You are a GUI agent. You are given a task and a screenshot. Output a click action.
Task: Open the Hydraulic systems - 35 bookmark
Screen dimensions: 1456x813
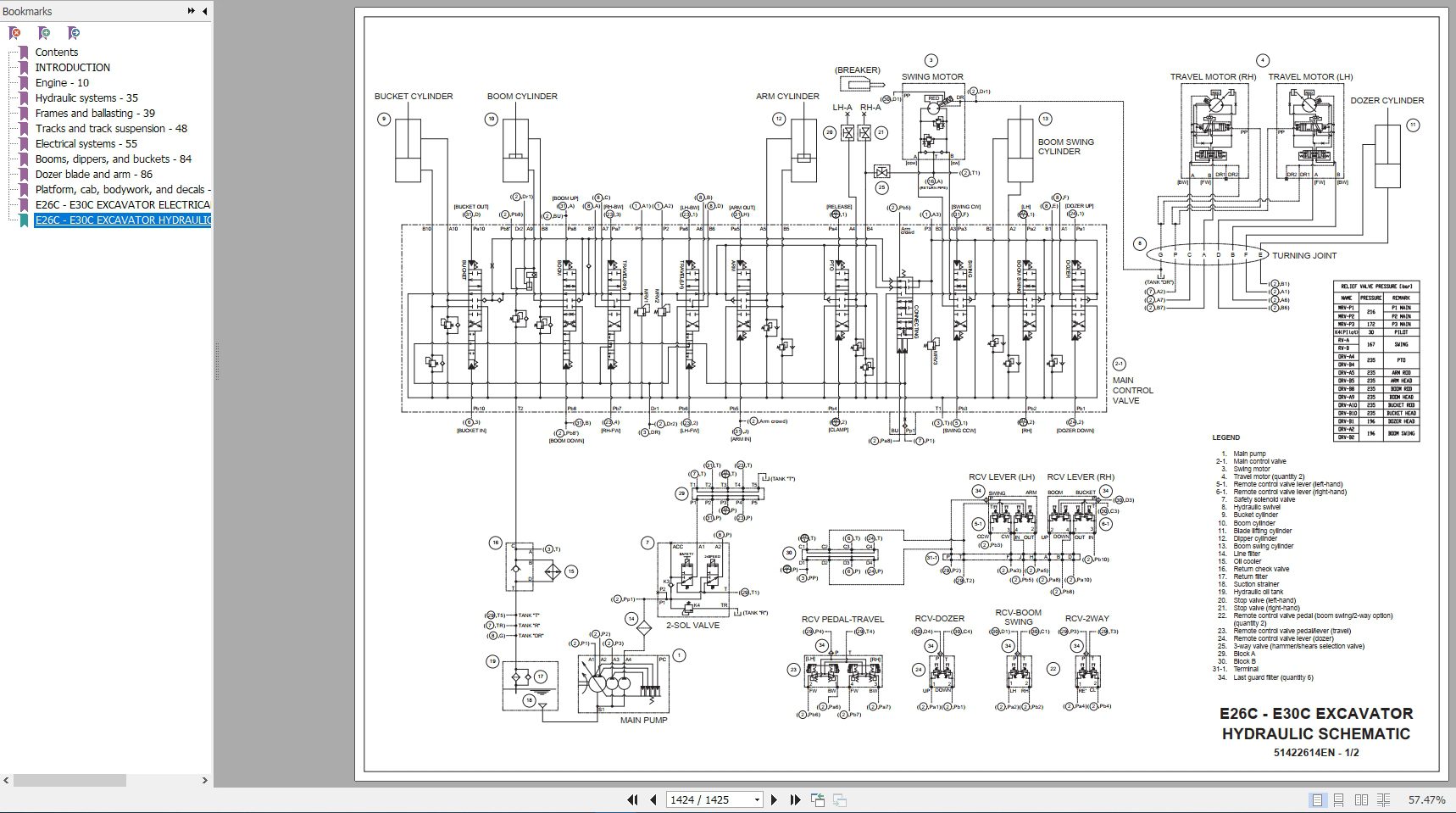pyautogui.click(x=87, y=97)
